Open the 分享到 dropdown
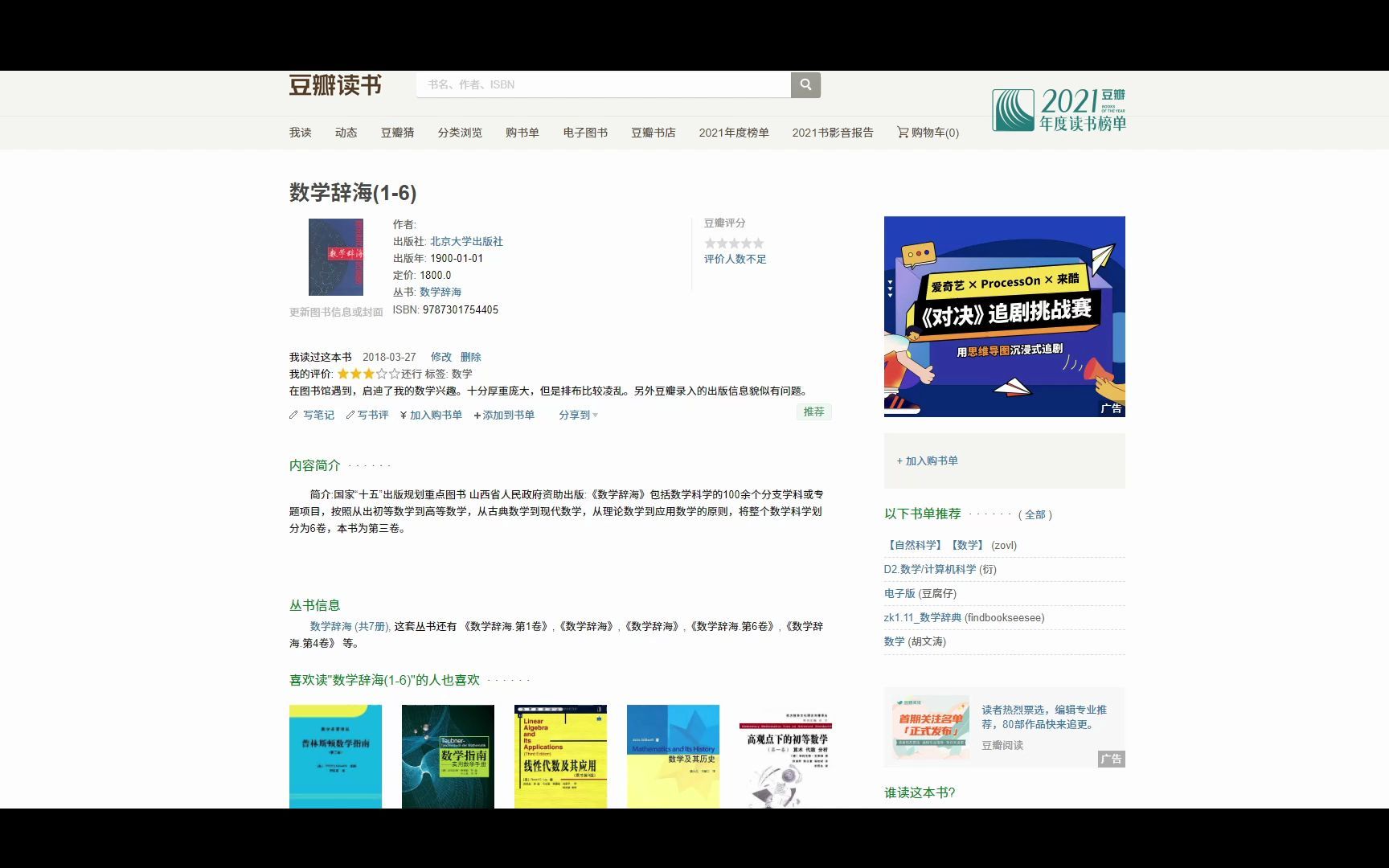 point(579,415)
